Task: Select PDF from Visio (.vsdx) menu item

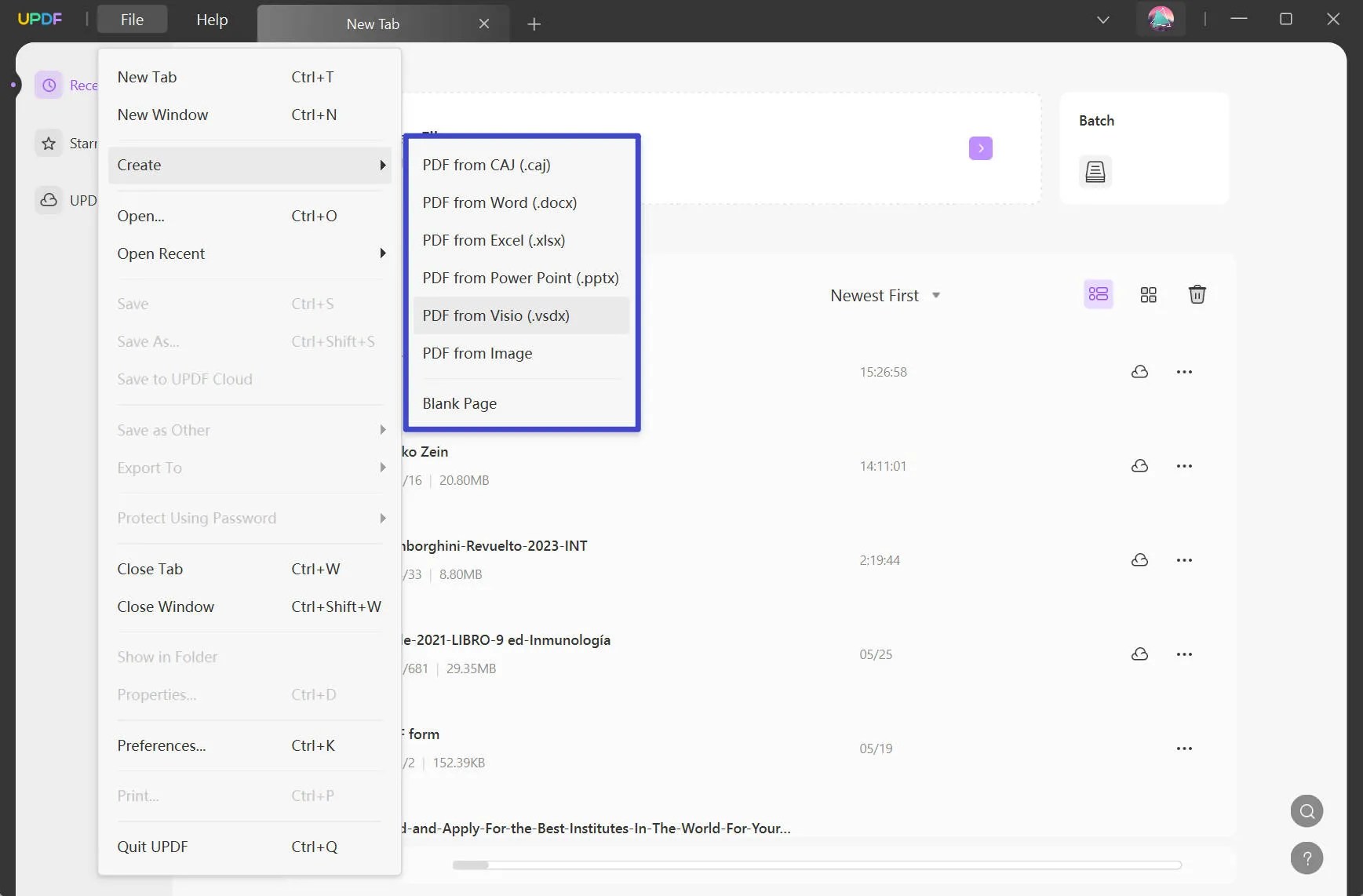Action: [x=496, y=315]
